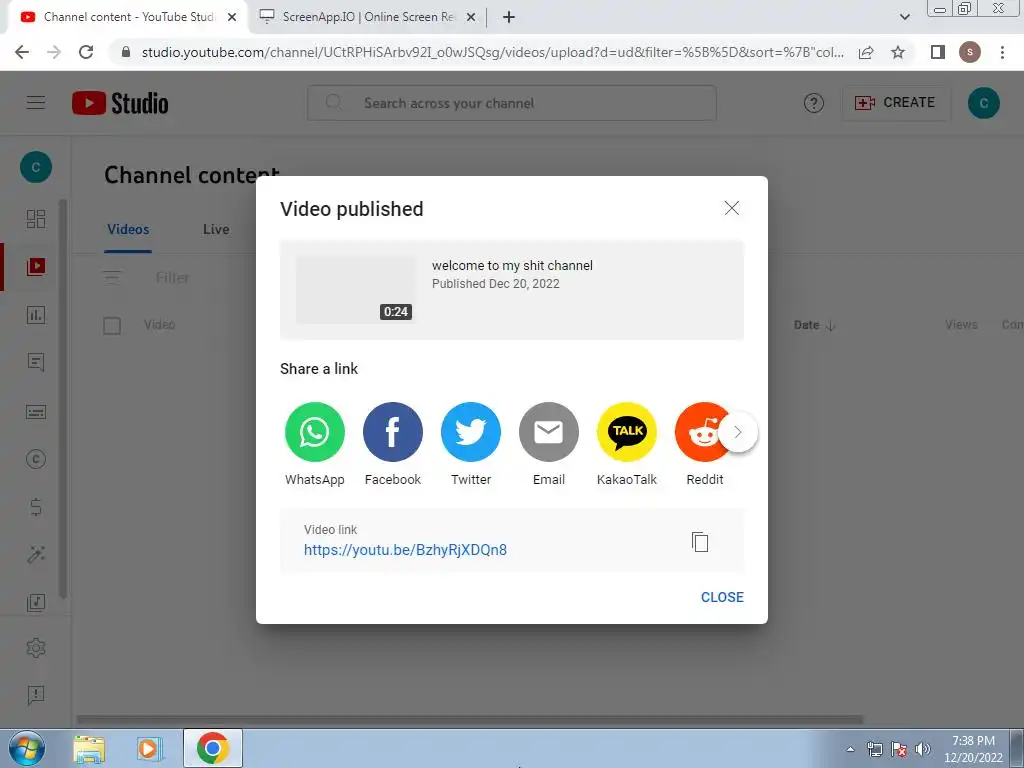
Task: Switch to the Videos tab
Action: [x=128, y=229]
